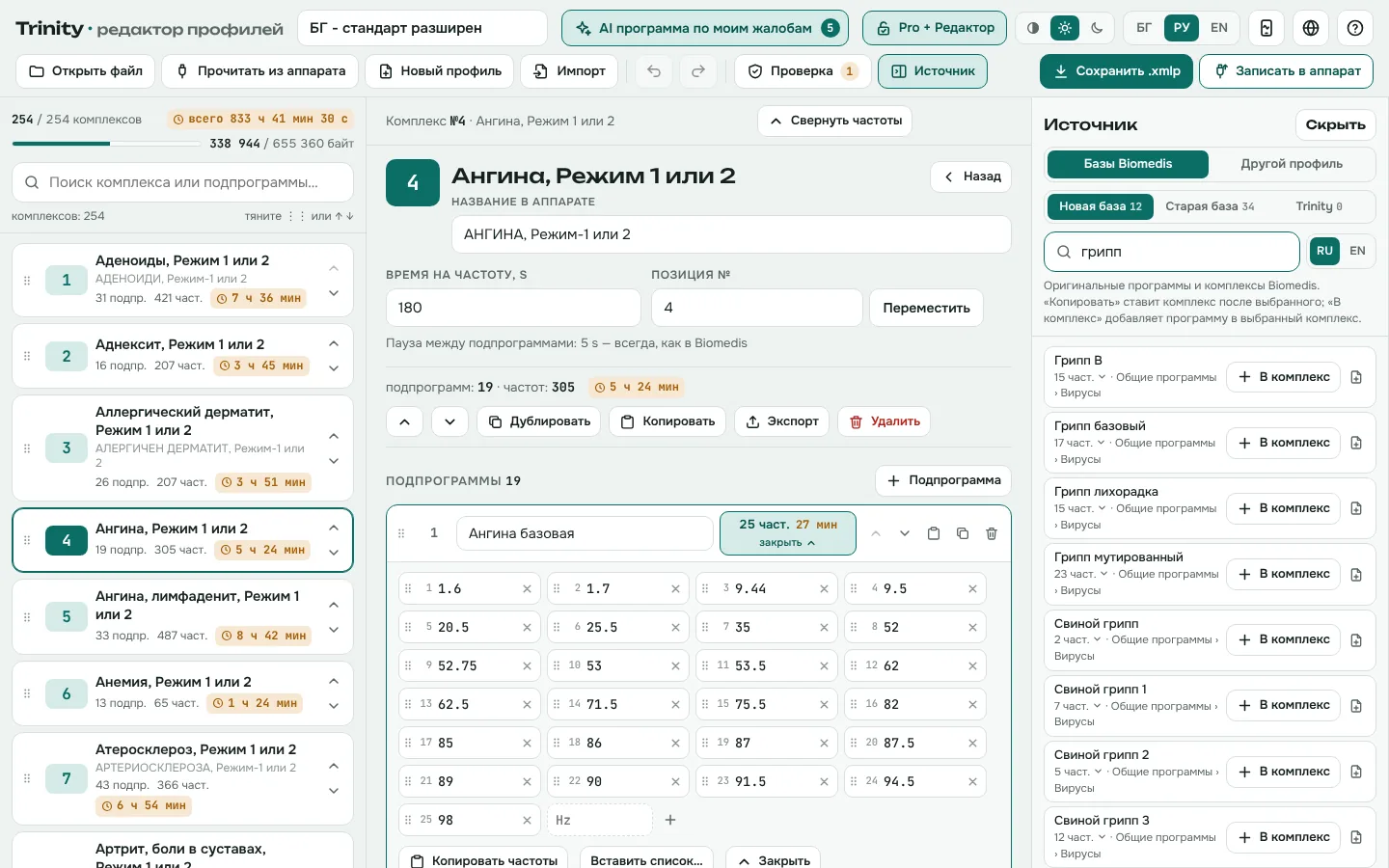The image size is (1389, 868).
Task: Click the globe icon in header
Action: click(1311, 28)
